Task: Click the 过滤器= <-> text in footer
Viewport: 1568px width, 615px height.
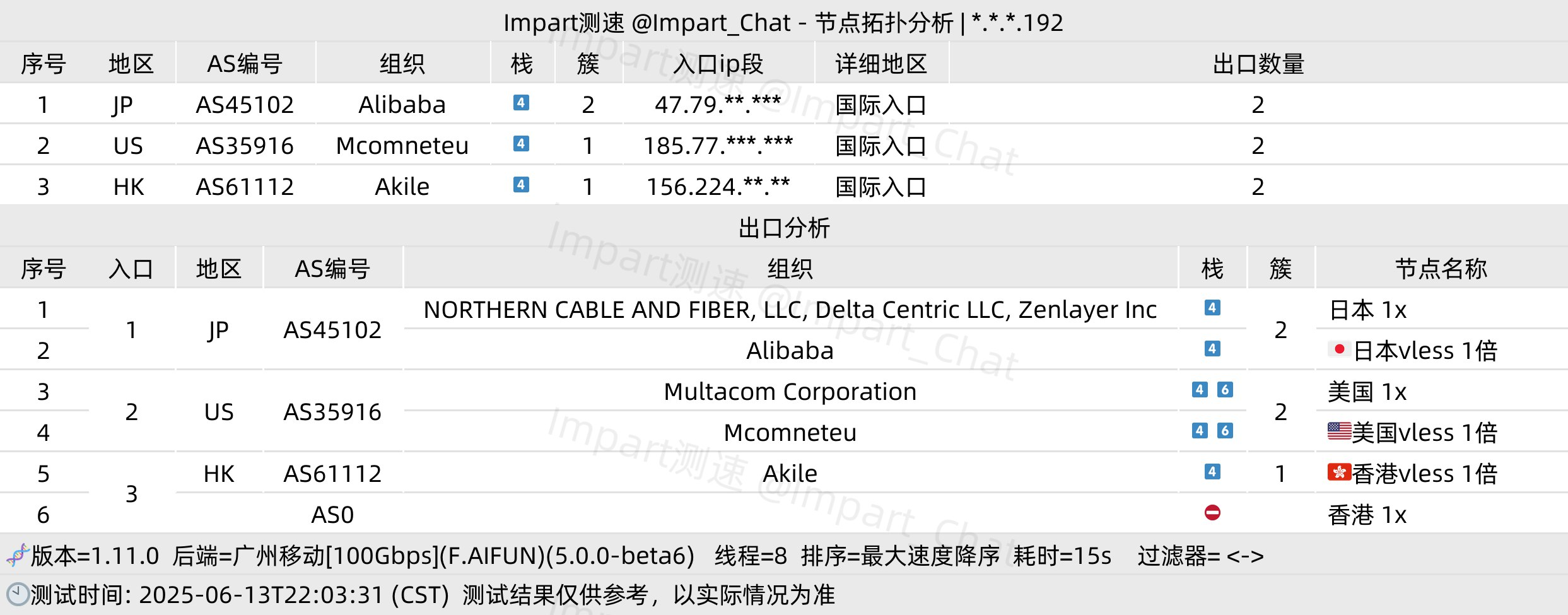Action: [x=1201, y=556]
